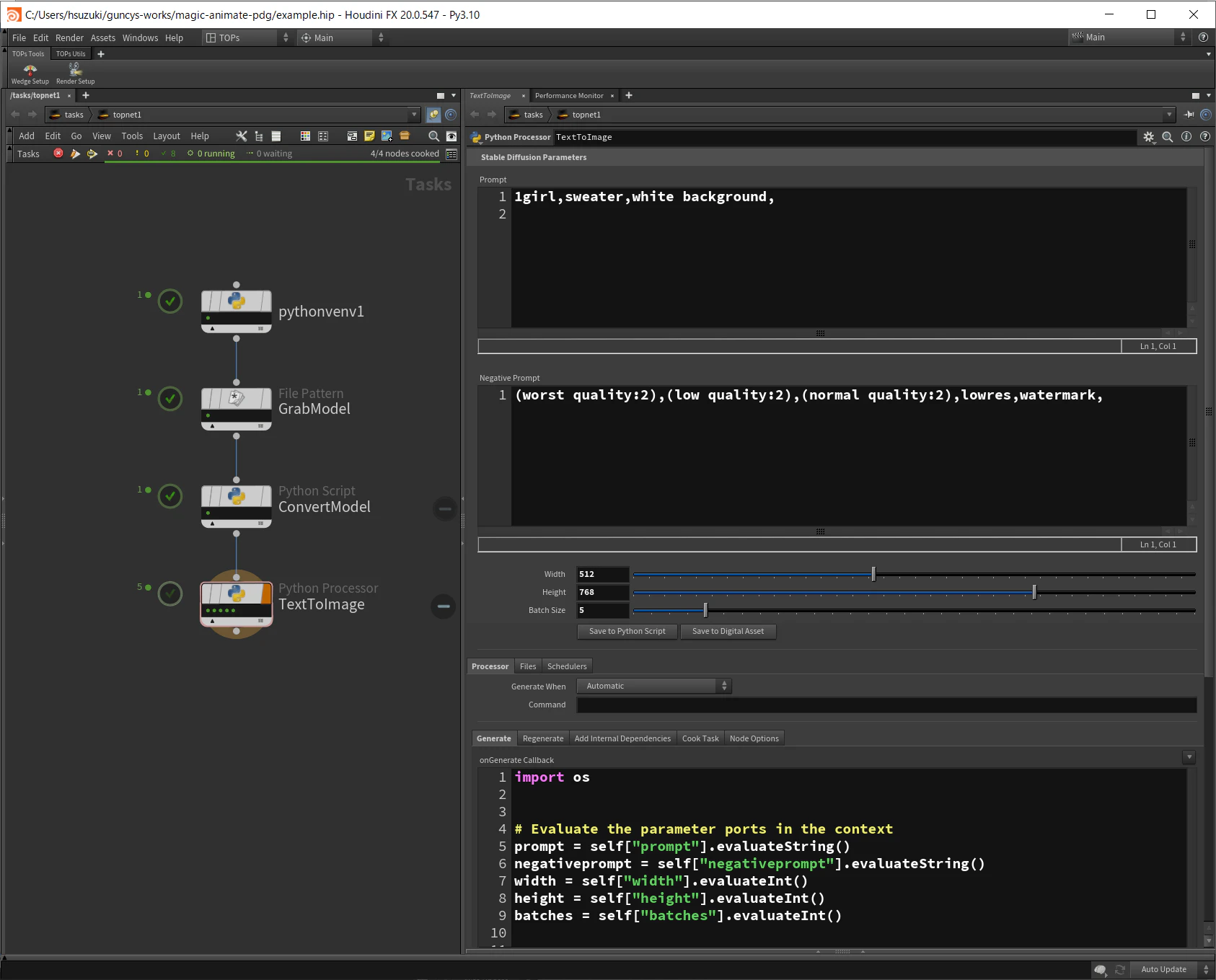Toggle display options eye icon in network
The height and width of the screenshot is (980, 1216).
coord(451,136)
